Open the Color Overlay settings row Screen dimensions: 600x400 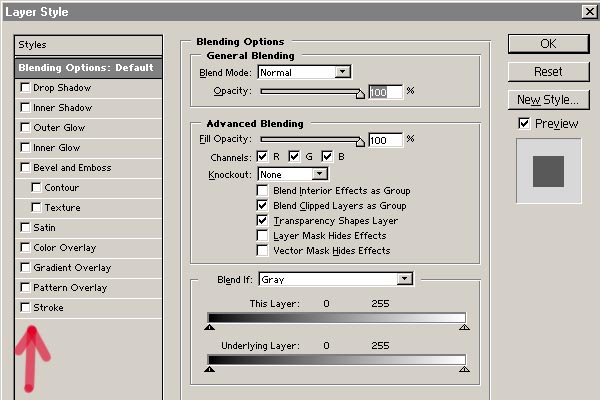[x=88, y=248]
